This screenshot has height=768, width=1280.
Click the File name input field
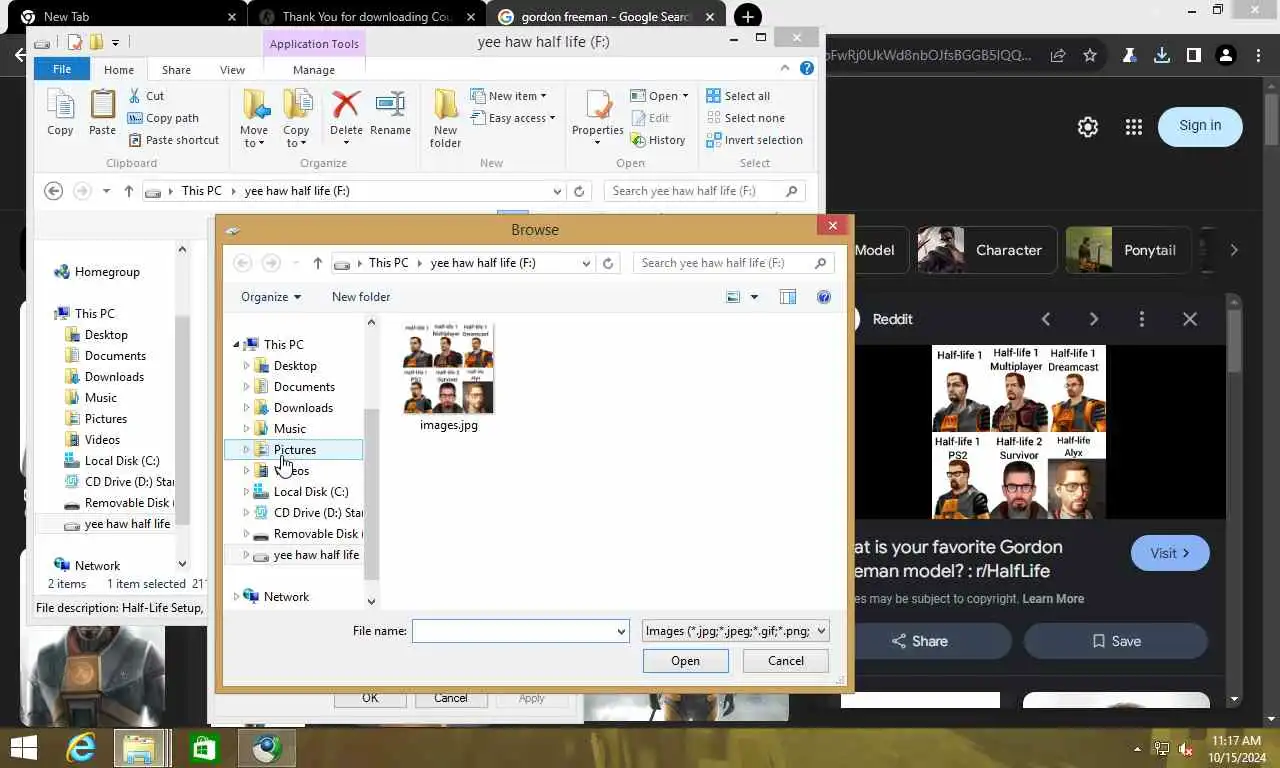click(x=513, y=631)
